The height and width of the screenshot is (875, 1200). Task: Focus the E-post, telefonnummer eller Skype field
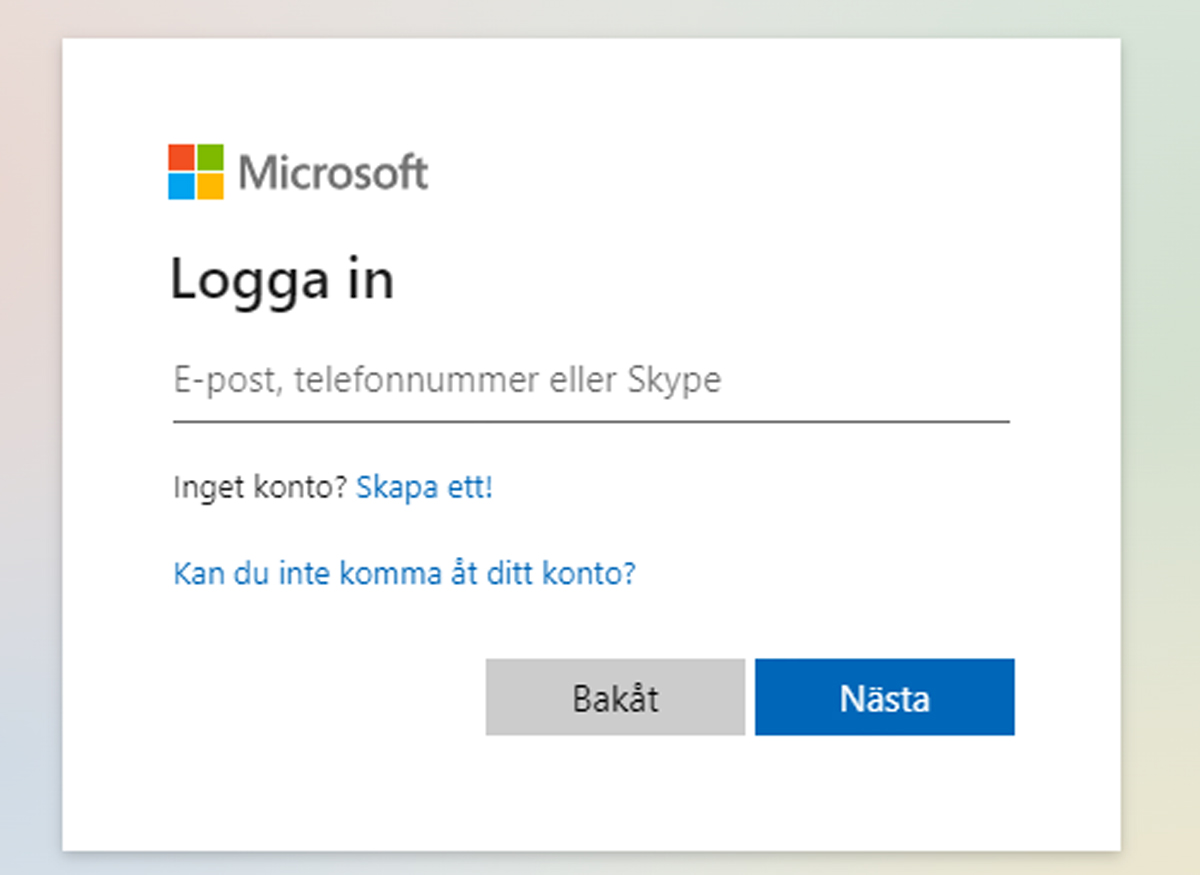tap(591, 383)
